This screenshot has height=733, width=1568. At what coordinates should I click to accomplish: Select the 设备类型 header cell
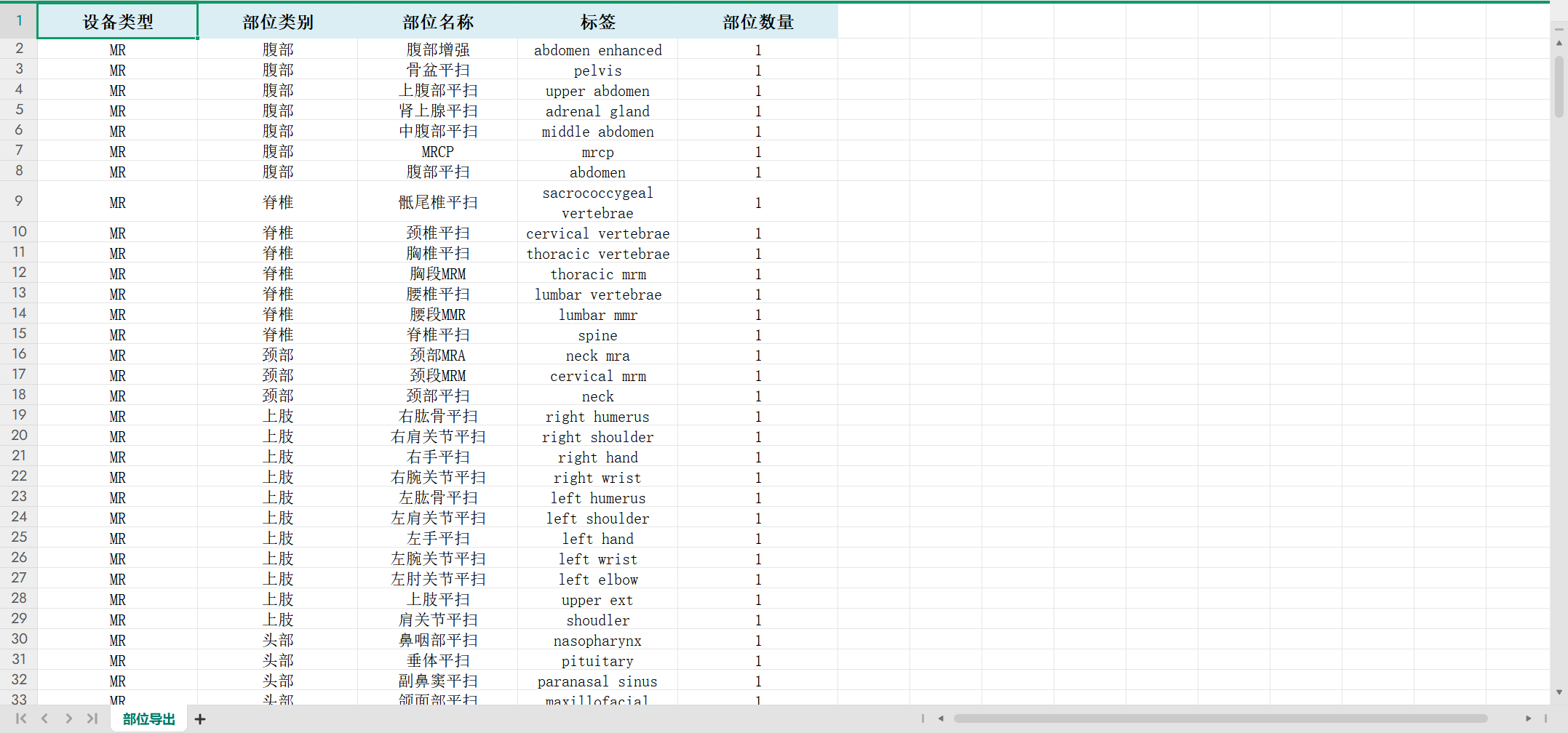pyautogui.click(x=118, y=22)
